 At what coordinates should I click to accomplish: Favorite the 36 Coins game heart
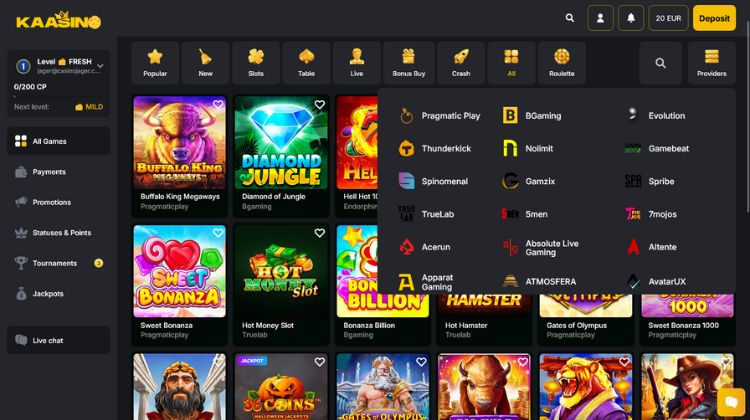[x=320, y=362]
